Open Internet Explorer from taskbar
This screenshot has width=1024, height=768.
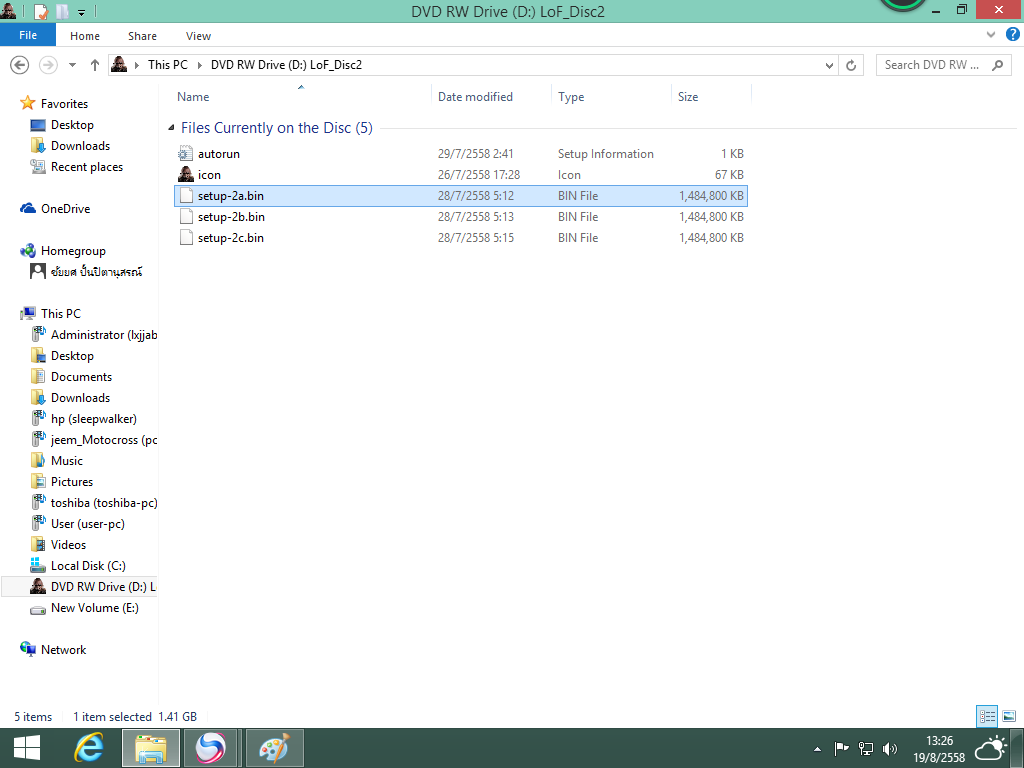(90, 747)
